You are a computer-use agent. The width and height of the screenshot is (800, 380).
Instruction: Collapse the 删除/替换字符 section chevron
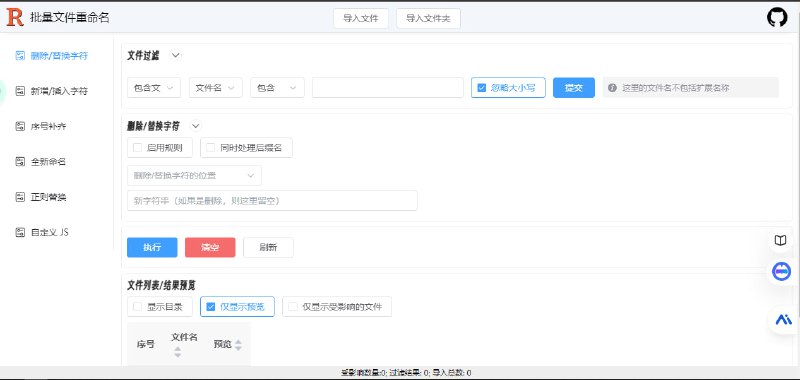click(x=196, y=125)
